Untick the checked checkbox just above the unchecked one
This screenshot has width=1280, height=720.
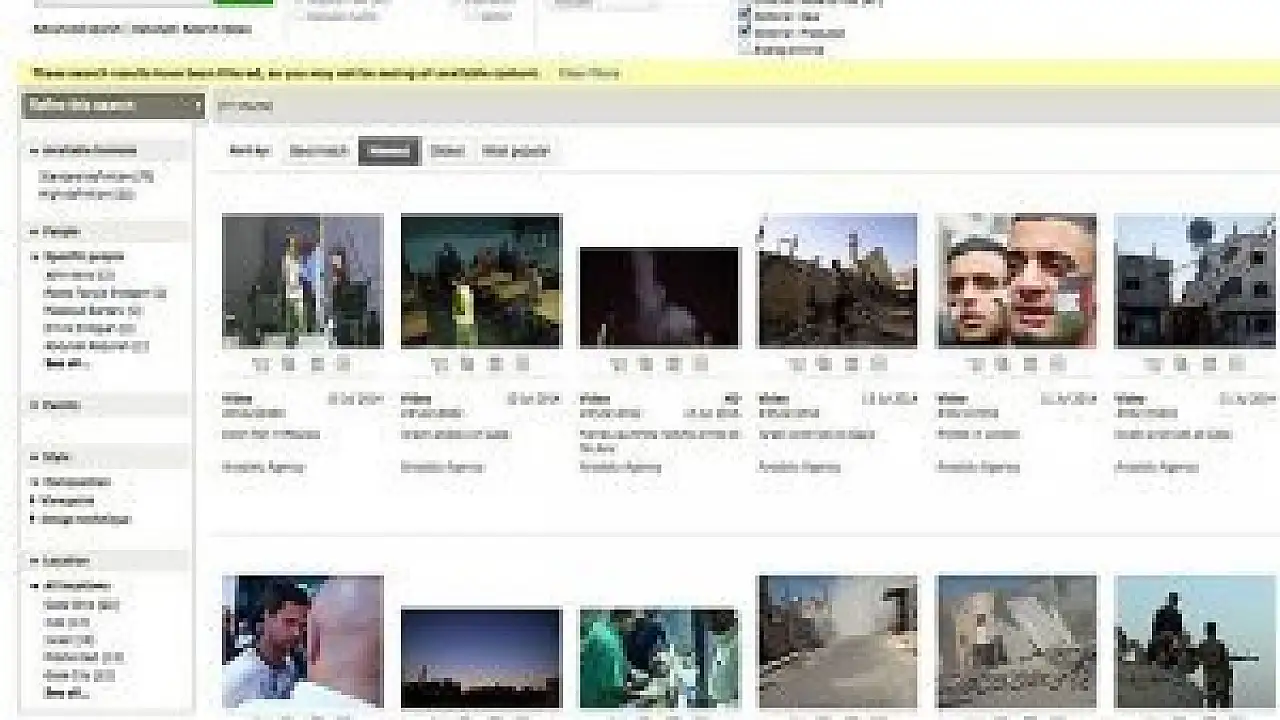click(x=745, y=33)
